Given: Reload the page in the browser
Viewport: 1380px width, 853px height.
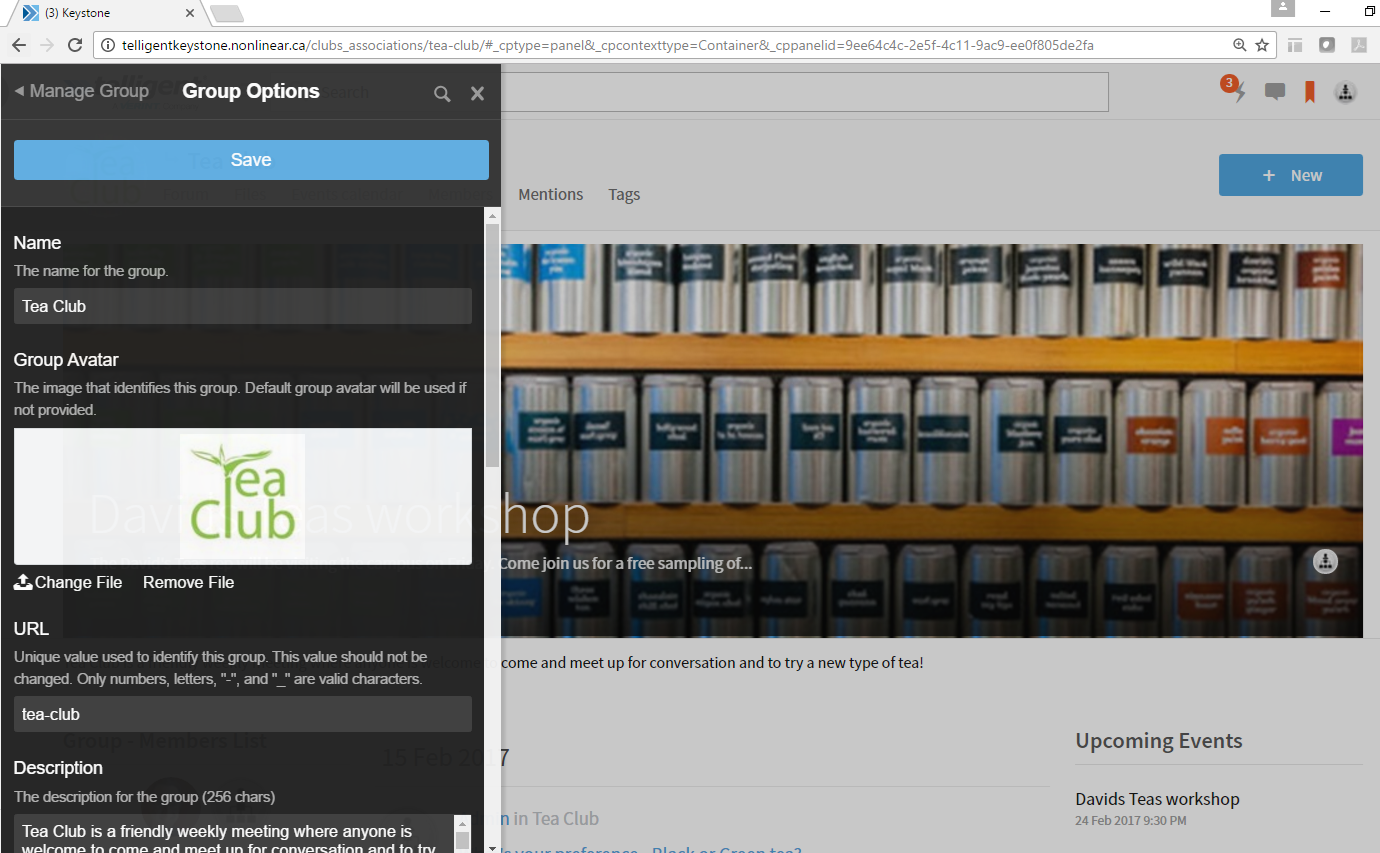Looking at the screenshot, I should (x=74, y=45).
